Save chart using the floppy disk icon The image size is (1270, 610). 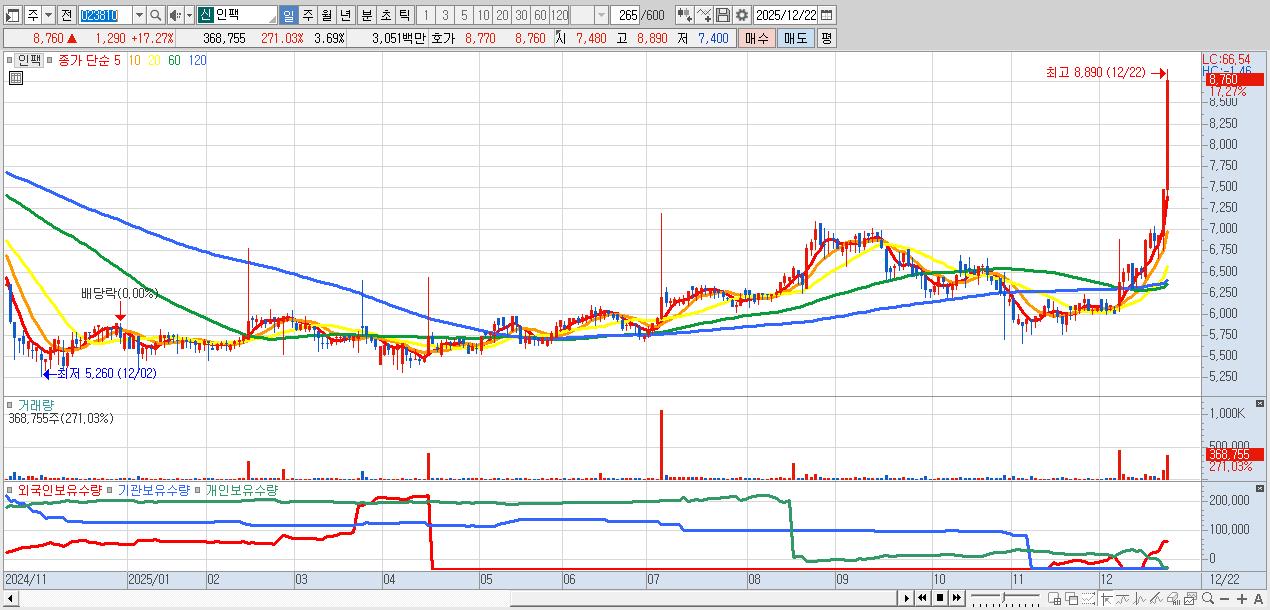722,15
